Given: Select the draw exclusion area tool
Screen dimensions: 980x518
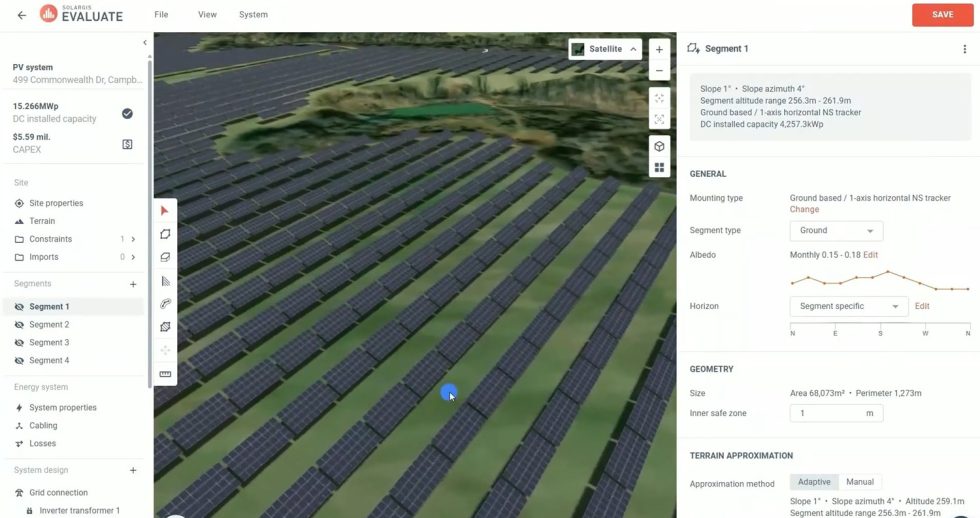Looking at the screenshot, I should (165, 257).
